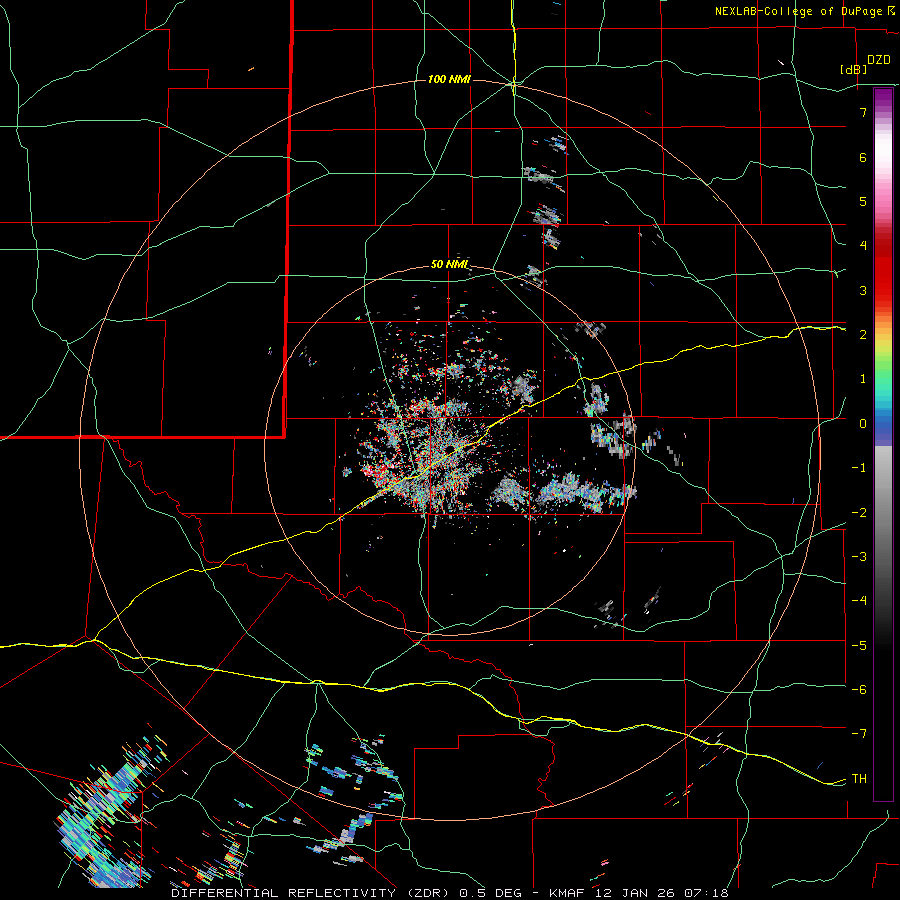
Task: Click the [dB] units label
Action: 854,69
